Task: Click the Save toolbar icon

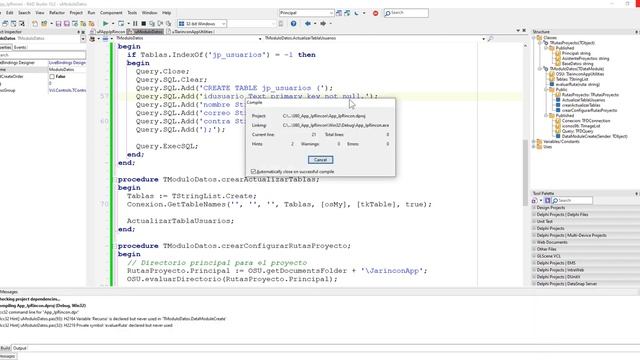Action: [58, 24]
